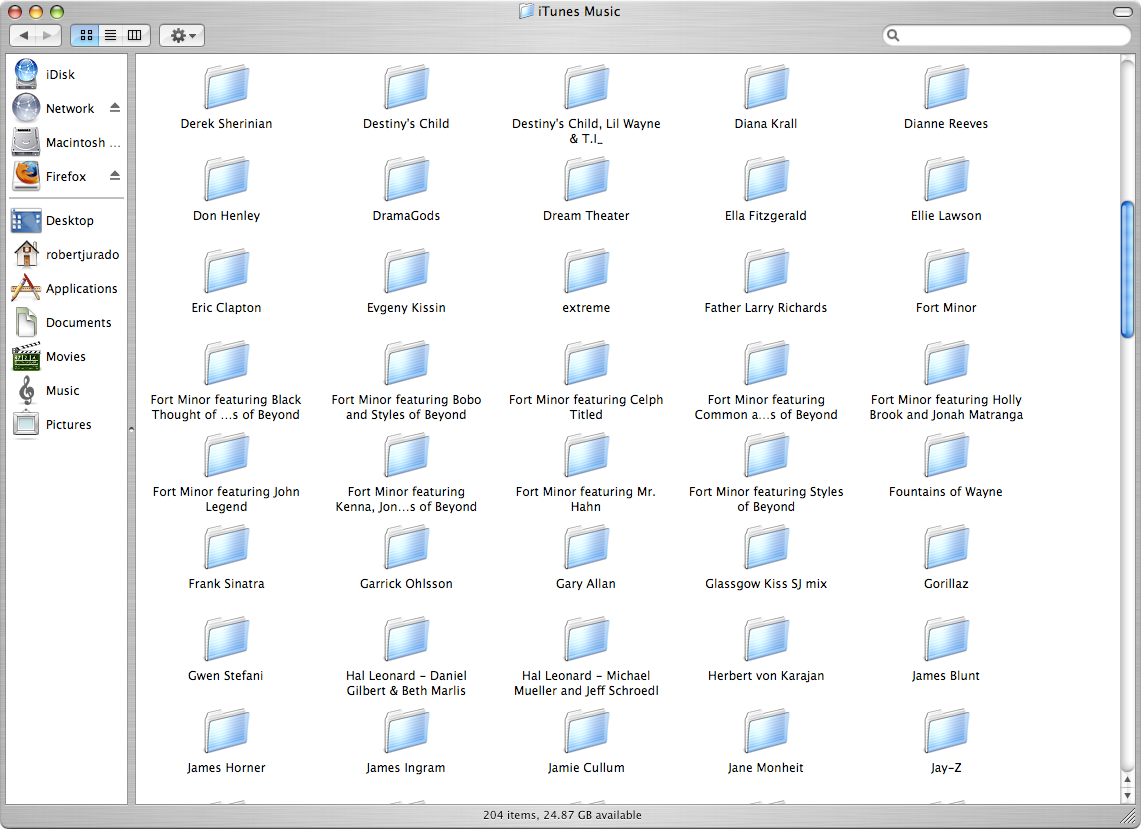Screen dimensions: 1141x829
Task: Click the vertical scrollbar thumb
Action: 1128,269
